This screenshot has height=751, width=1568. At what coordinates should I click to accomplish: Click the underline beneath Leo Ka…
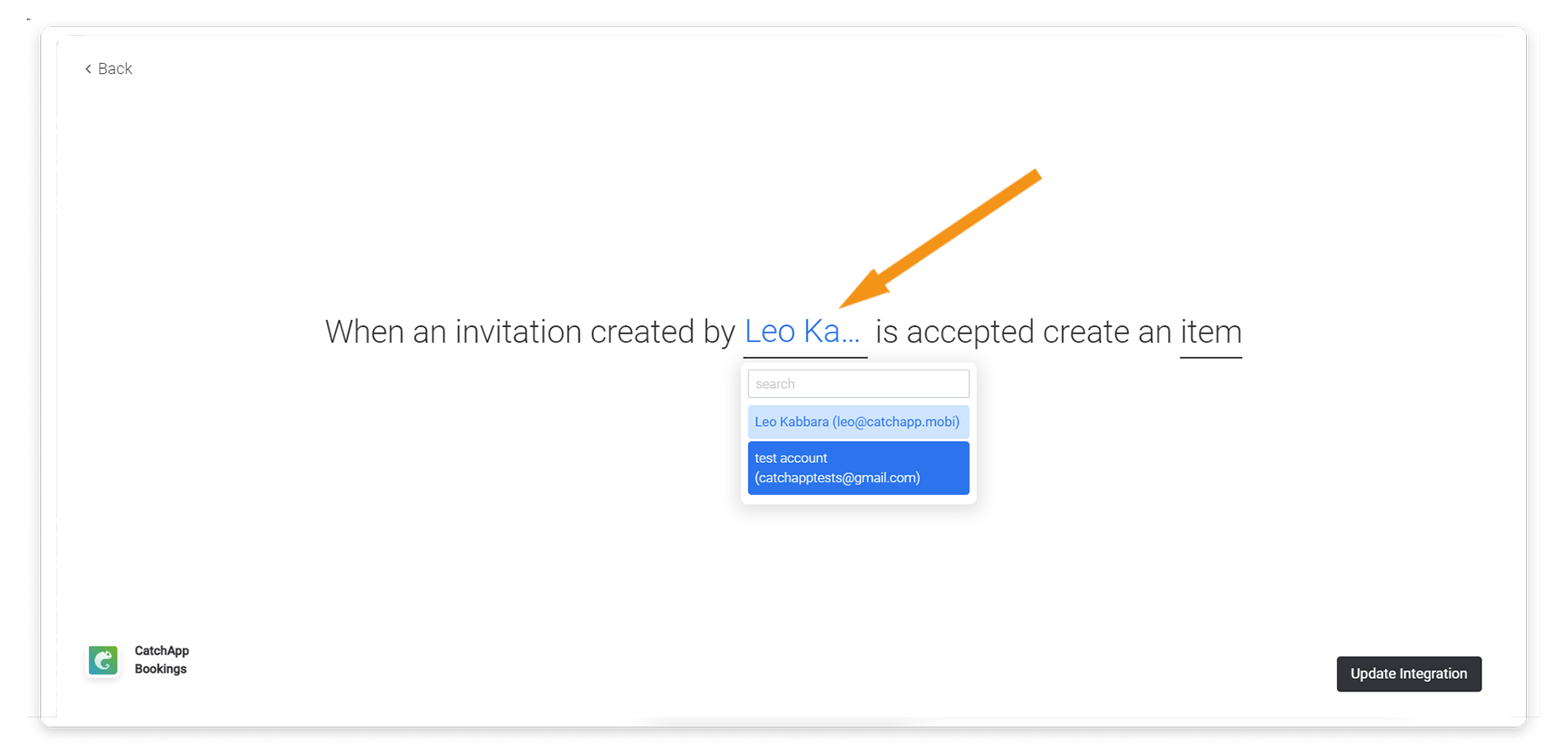point(805,358)
